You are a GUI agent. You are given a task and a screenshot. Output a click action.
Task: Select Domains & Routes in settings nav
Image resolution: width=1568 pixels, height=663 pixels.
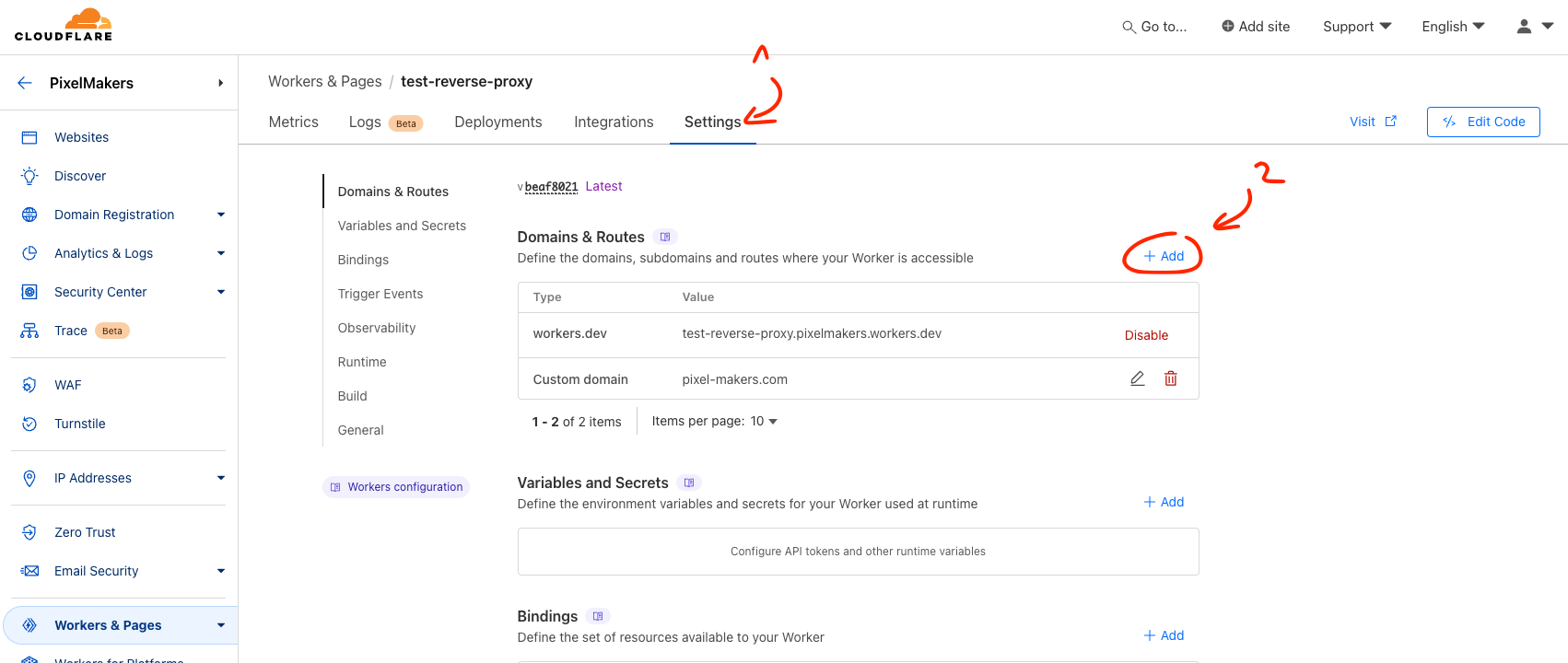pyautogui.click(x=393, y=192)
